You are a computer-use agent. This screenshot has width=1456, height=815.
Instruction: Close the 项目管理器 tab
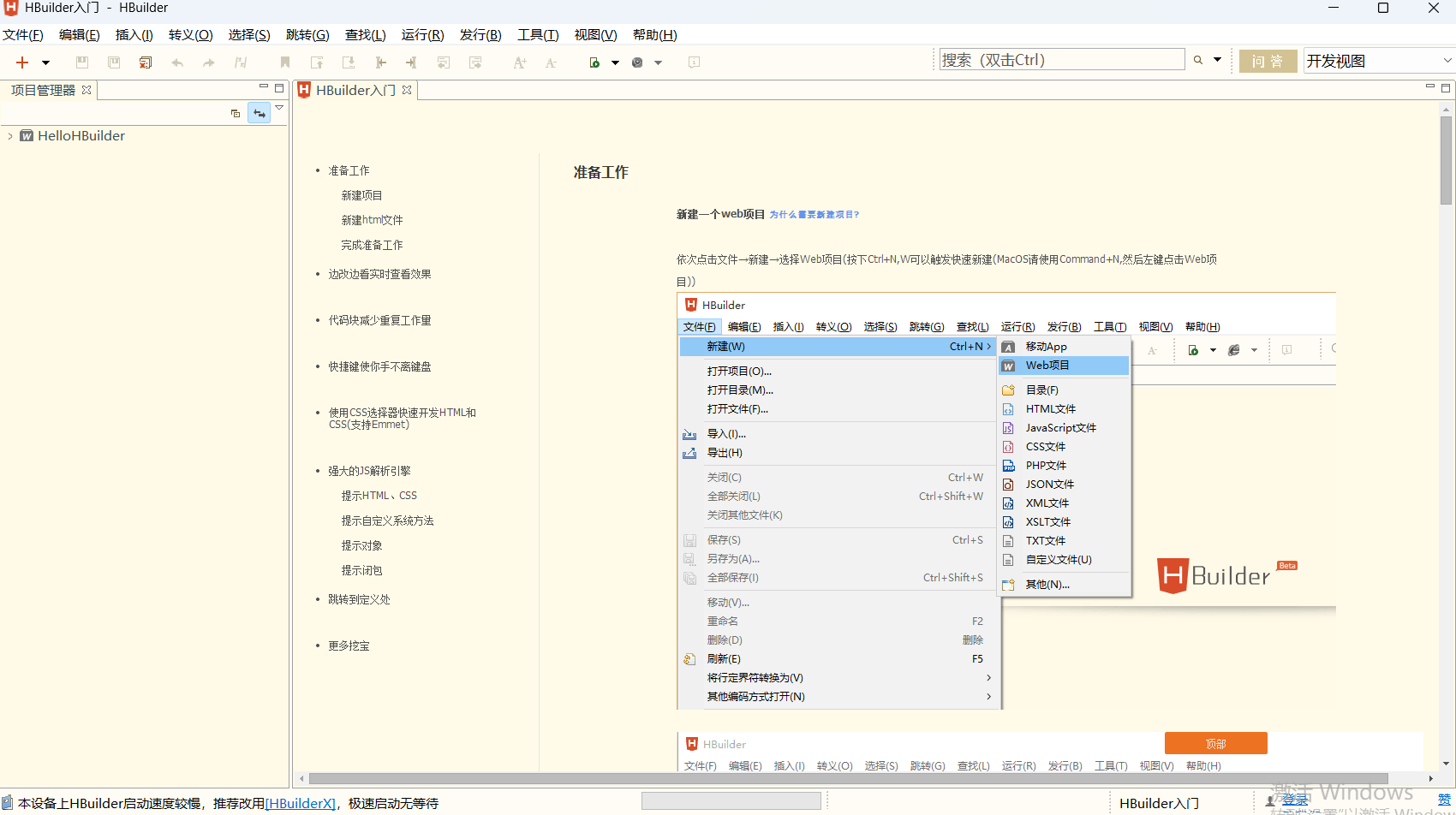tap(87, 90)
